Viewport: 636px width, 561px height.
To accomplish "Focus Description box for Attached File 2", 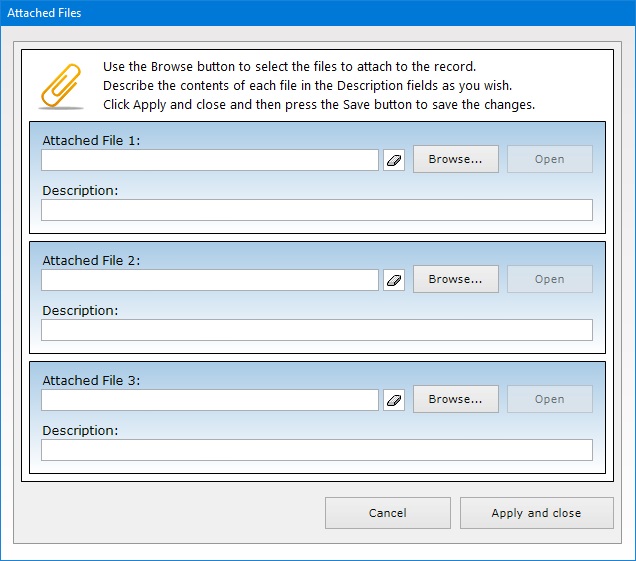I will 316,330.
